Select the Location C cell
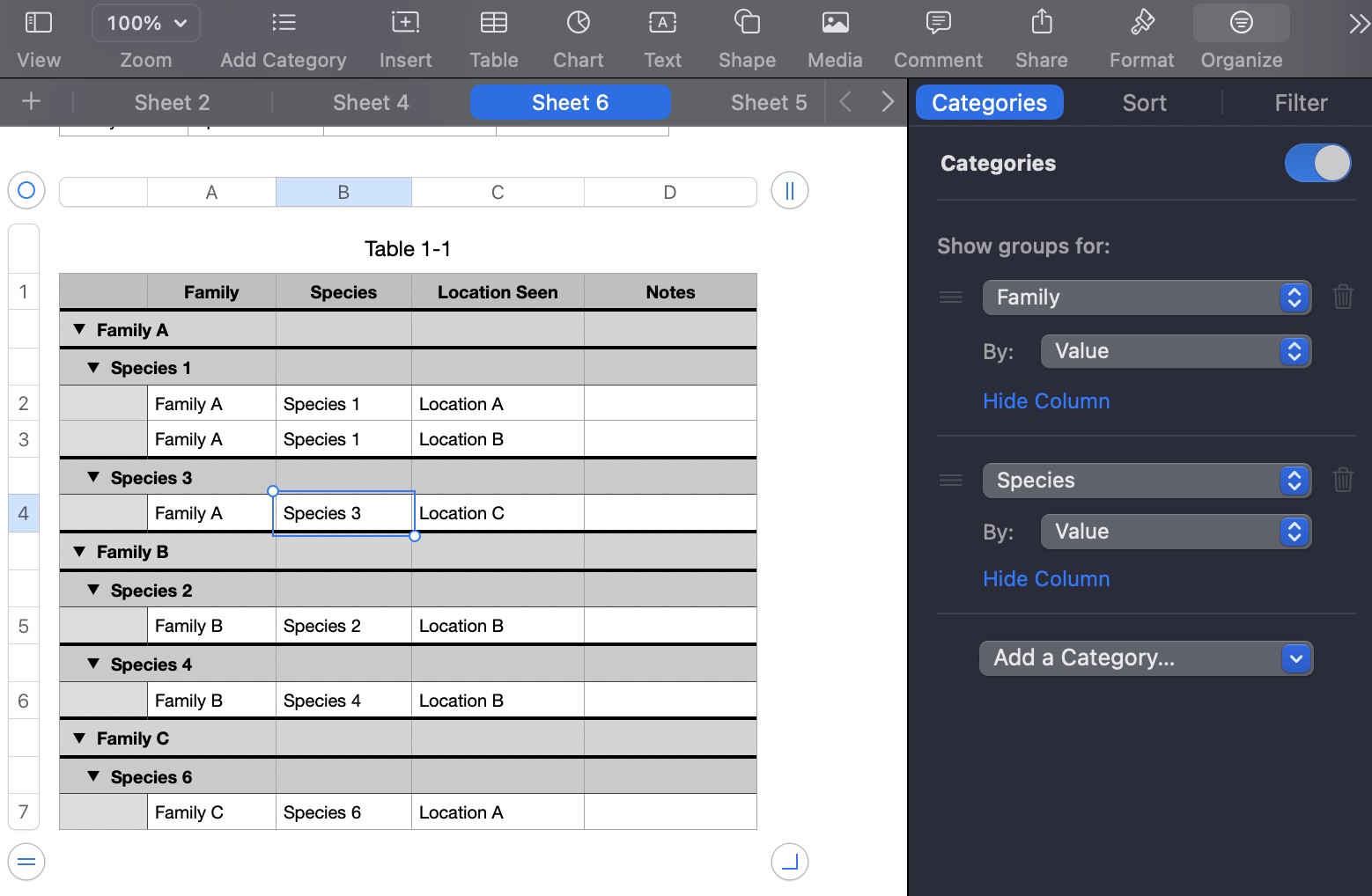 tap(497, 514)
